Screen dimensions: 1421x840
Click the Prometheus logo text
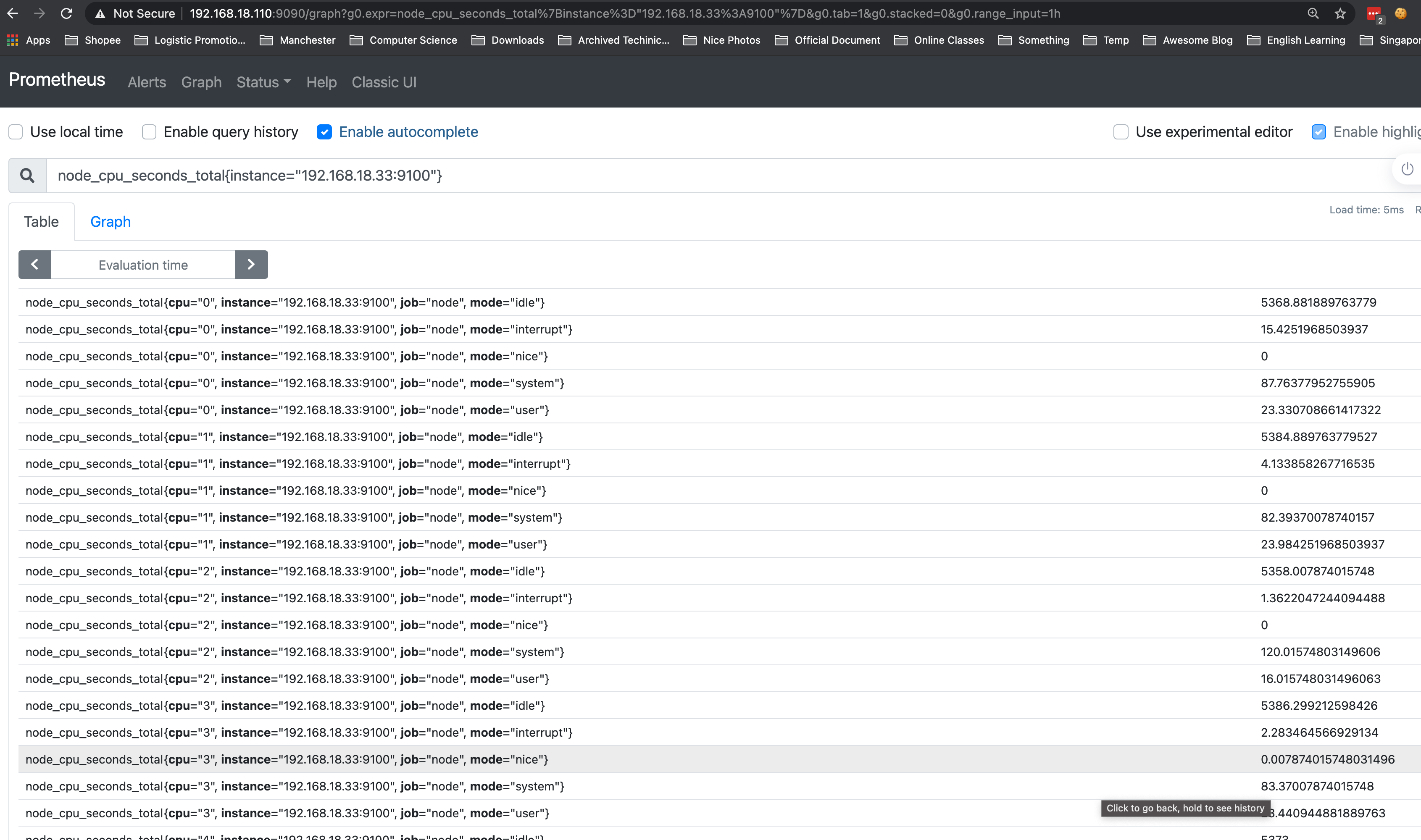point(57,80)
